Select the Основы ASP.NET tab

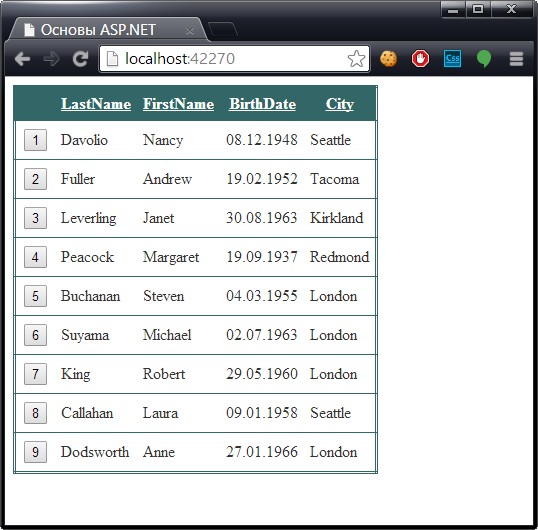point(107,30)
